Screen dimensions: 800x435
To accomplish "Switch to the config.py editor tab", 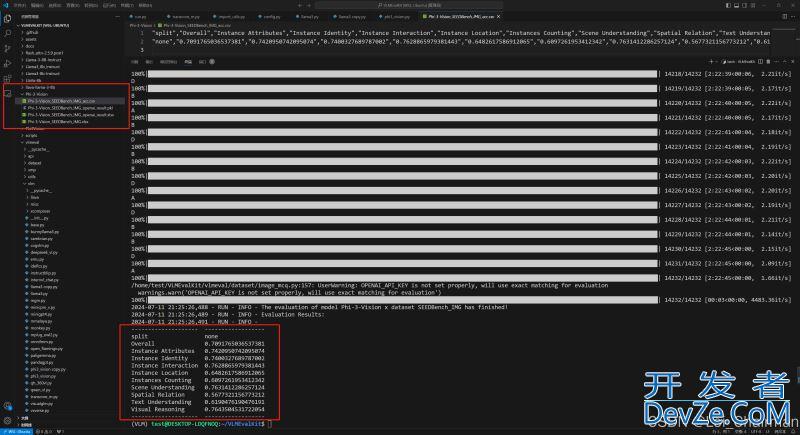I will coord(270,17).
